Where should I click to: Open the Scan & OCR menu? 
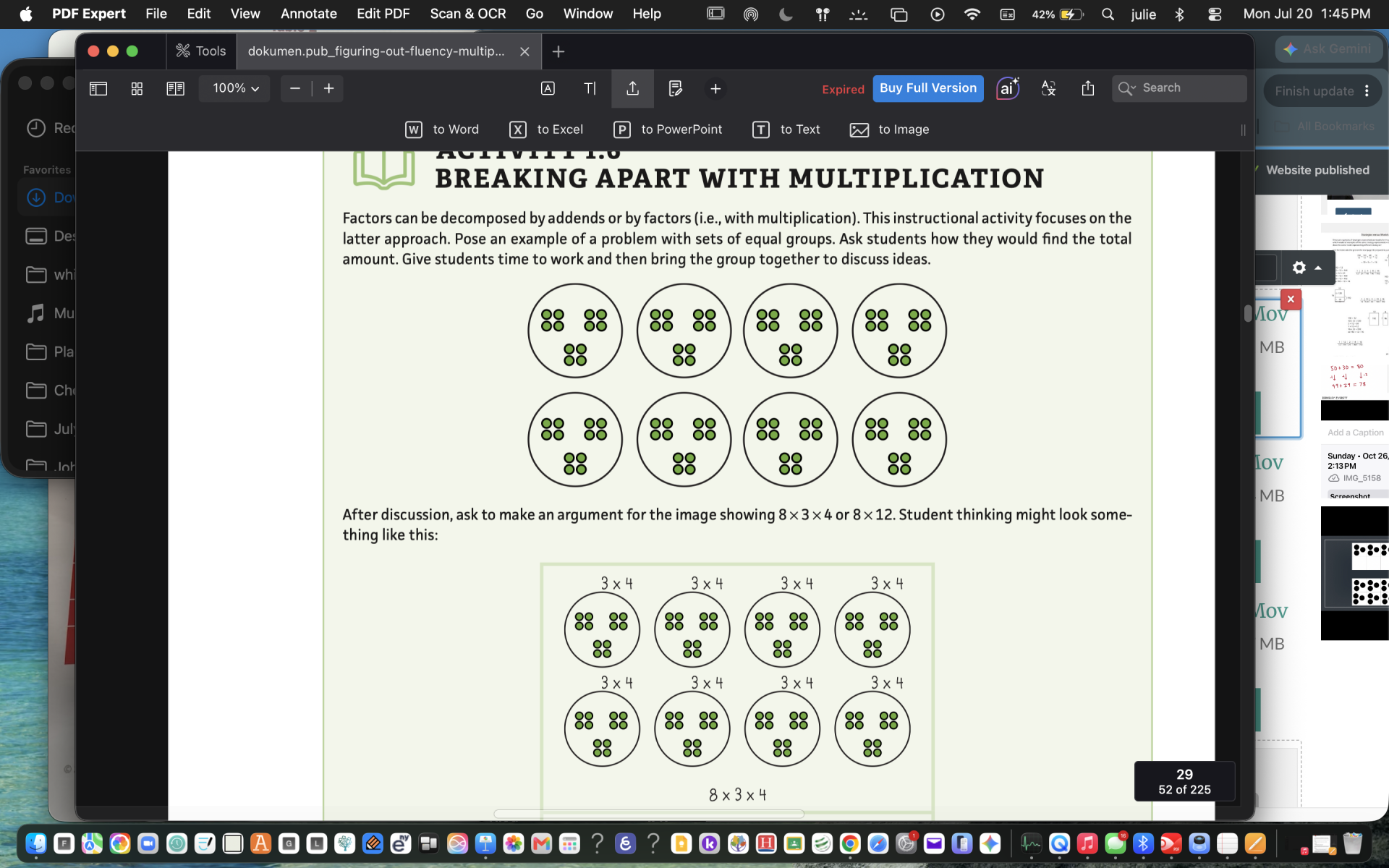[x=468, y=14]
